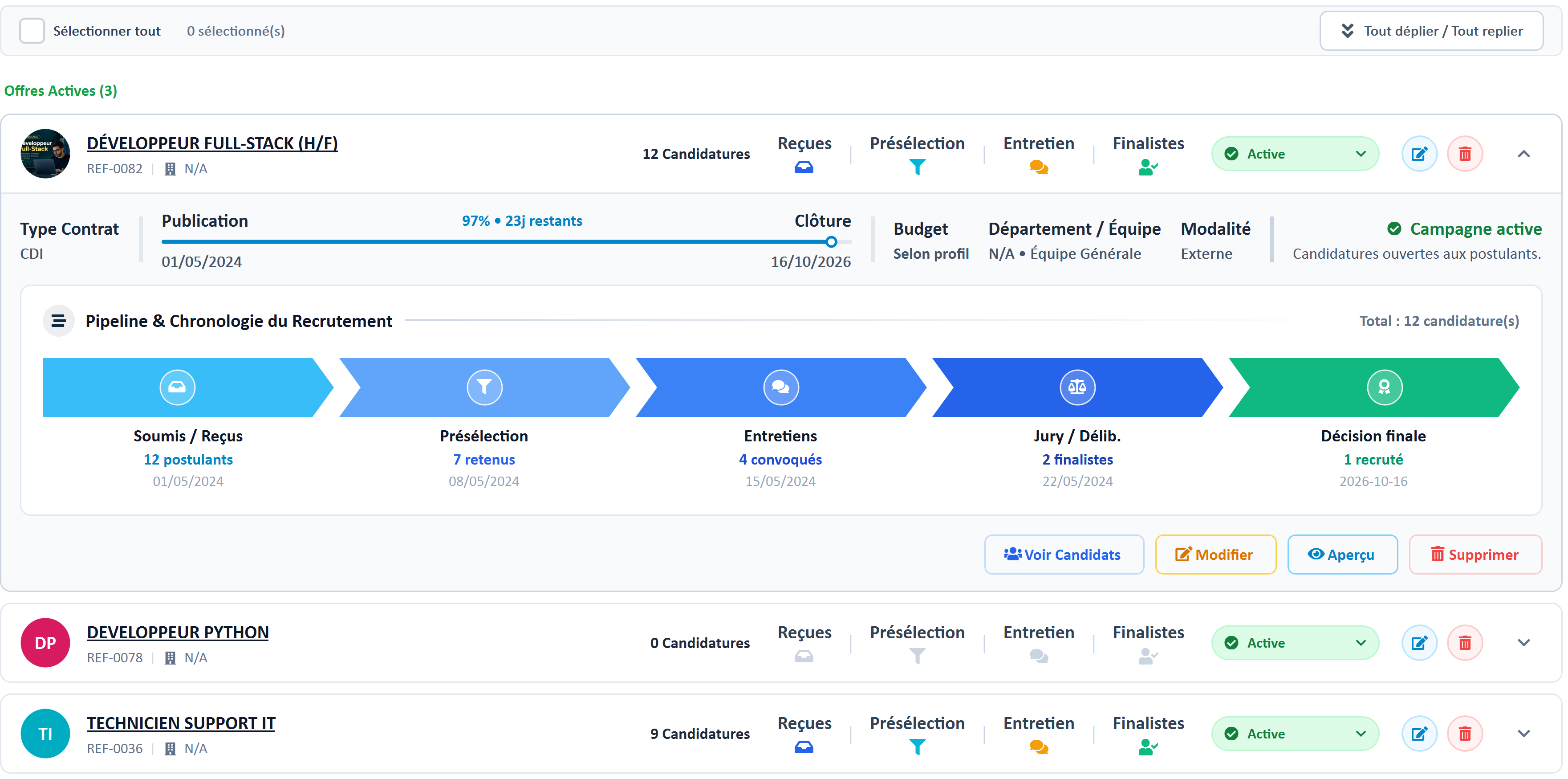The image size is (1568, 779).
Task: Open the TECHNICIEN SUPPORT IT title link
Action: coord(181,723)
